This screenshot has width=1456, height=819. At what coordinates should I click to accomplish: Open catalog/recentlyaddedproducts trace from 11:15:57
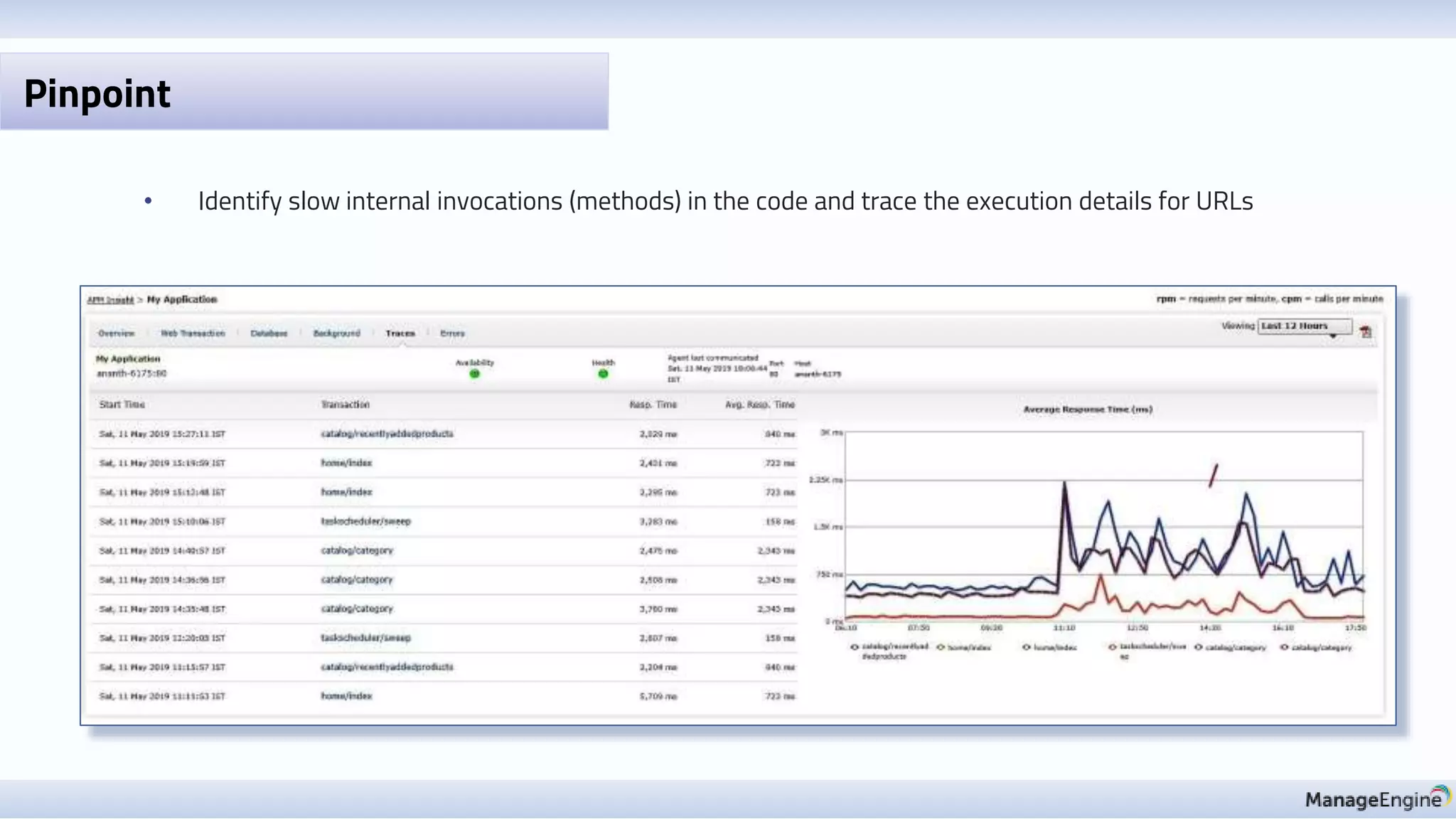pyautogui.click(x=387, y=667)
